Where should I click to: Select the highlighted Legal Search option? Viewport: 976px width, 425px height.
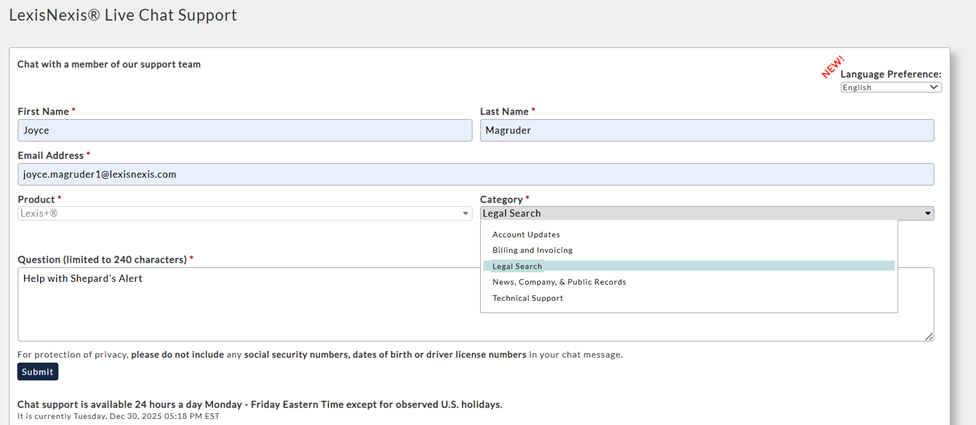click(517, 266)
